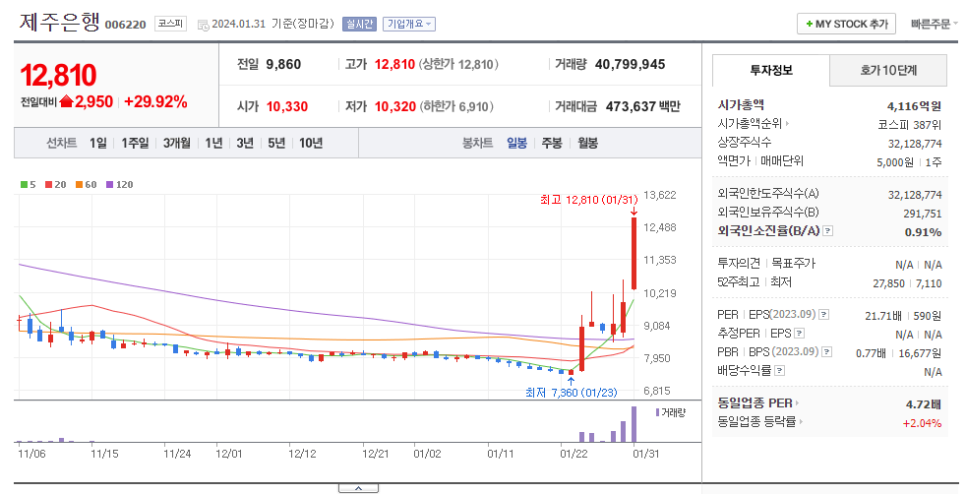Viewport: 966px width, 494px height.
Task: Click the 저가 value 10,320
Action: tap(396, 107)
